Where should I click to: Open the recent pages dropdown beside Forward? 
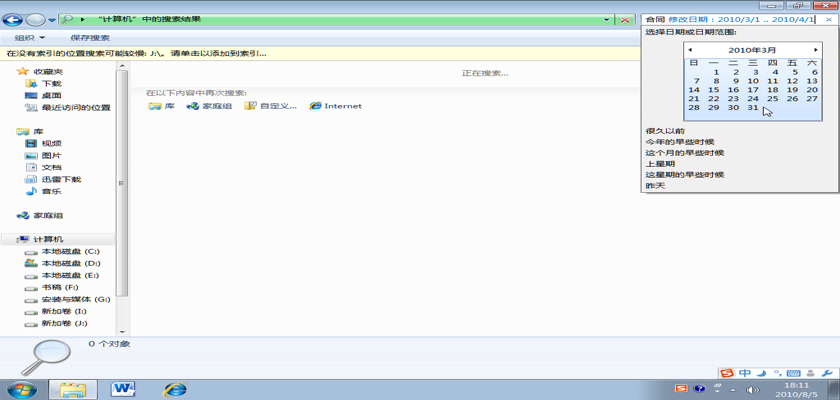click(52, 19)
